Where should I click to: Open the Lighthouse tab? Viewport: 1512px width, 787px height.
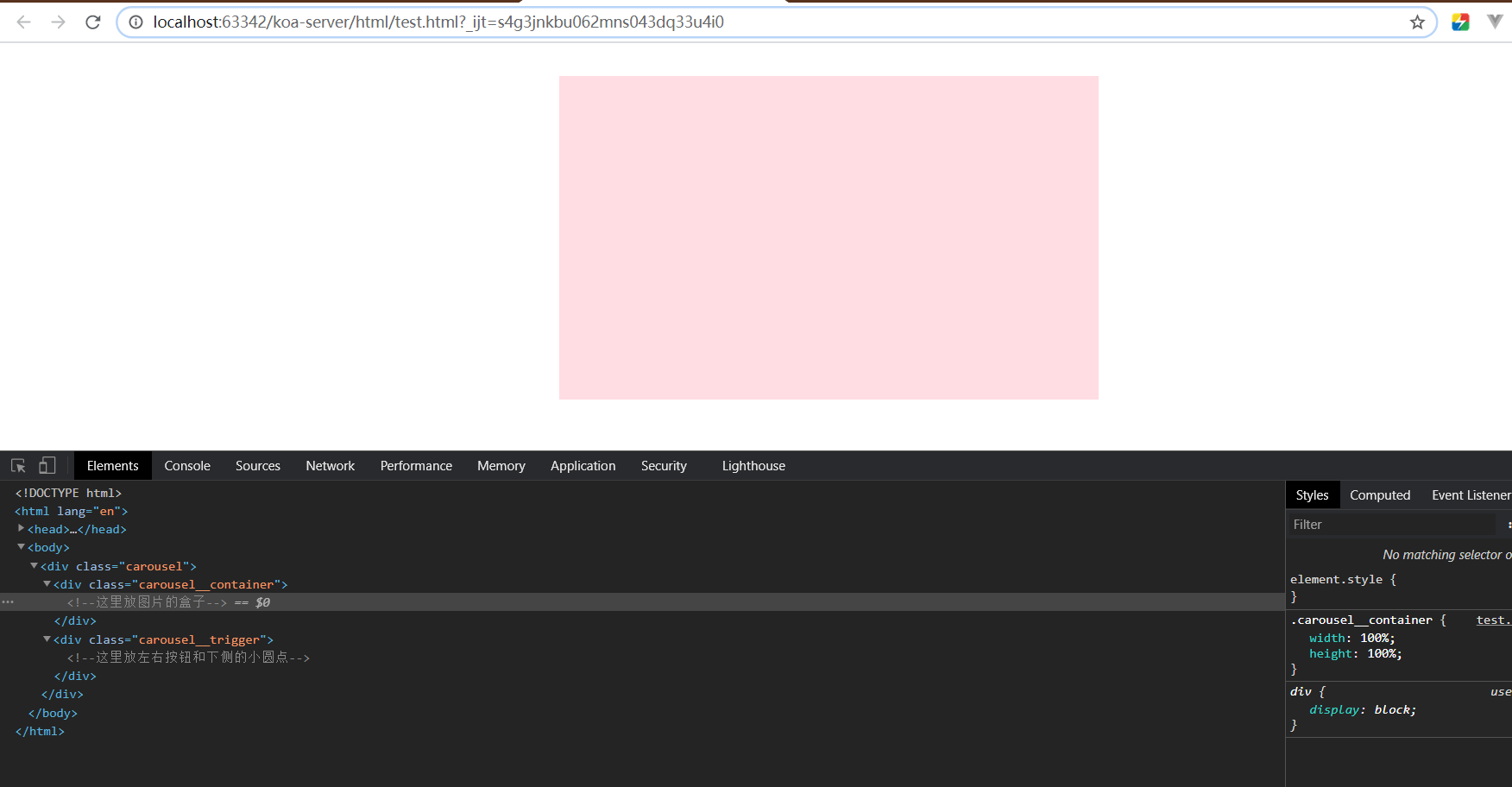pyautogui.click(x=753, y=466)
